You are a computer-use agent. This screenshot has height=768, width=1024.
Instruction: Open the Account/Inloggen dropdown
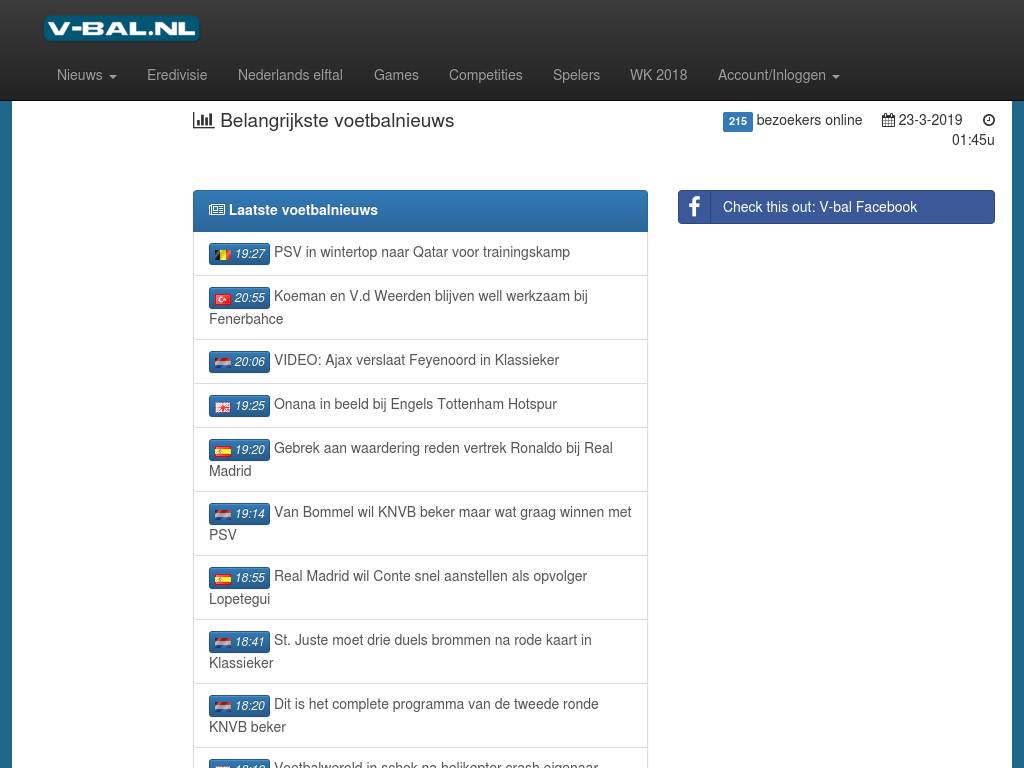[777, 75]
